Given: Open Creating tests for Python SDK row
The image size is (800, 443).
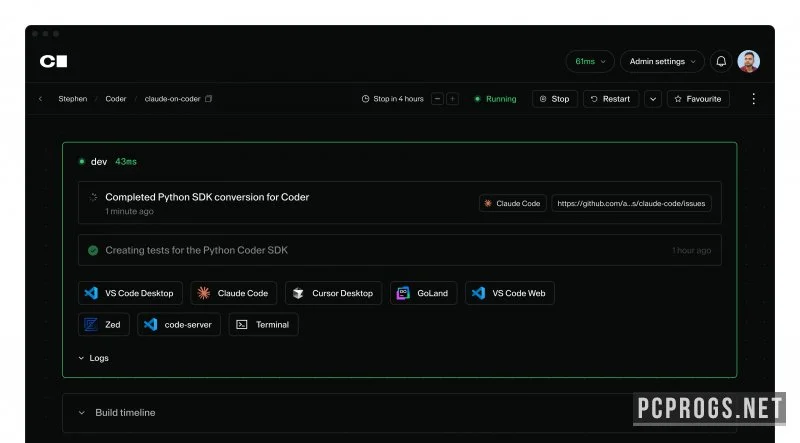Looking at the screenshot, I should coord(399,250).
